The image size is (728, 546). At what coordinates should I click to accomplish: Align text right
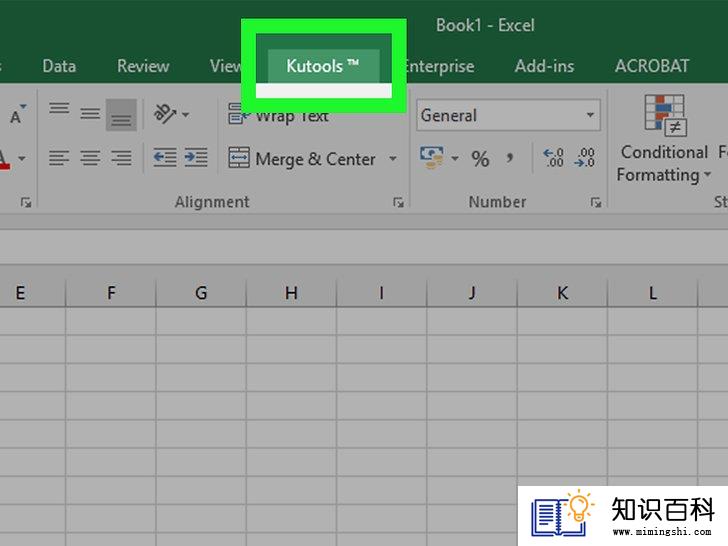[x=121, y=158]
